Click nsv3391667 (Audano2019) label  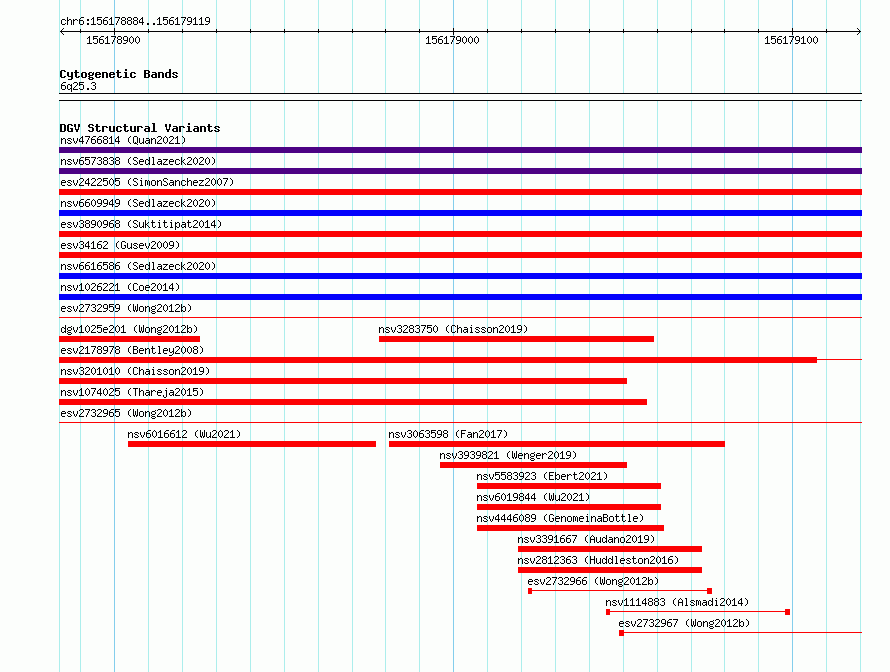coord(586,539)
